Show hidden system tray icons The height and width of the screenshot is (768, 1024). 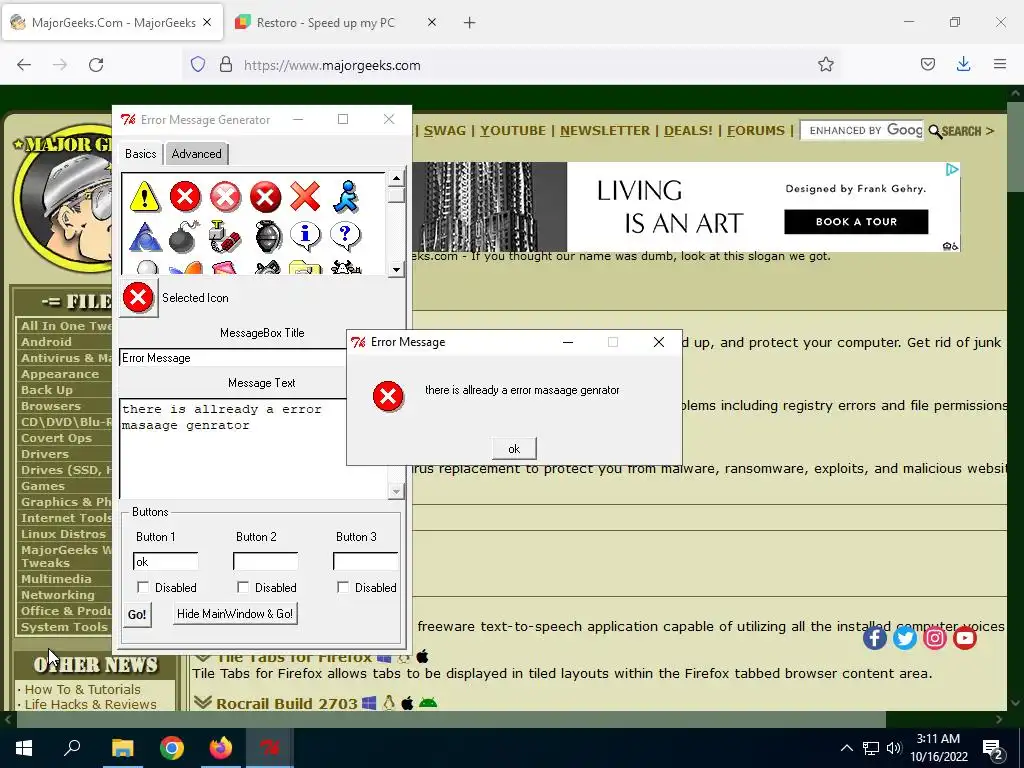click(846, 748)
